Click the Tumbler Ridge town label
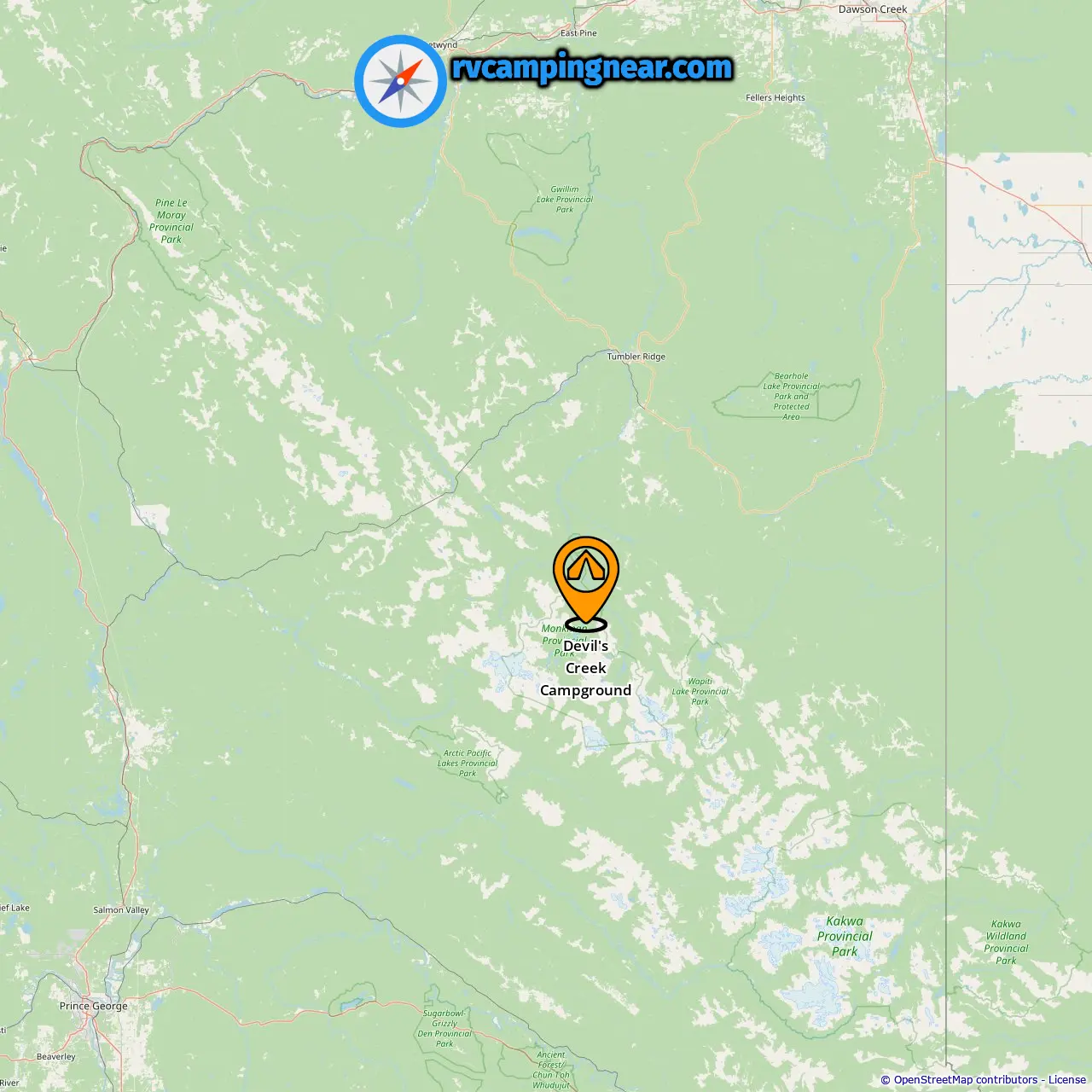This screenshot has width=1092, height=1092. pyautogui.click(x=636, y=357)
